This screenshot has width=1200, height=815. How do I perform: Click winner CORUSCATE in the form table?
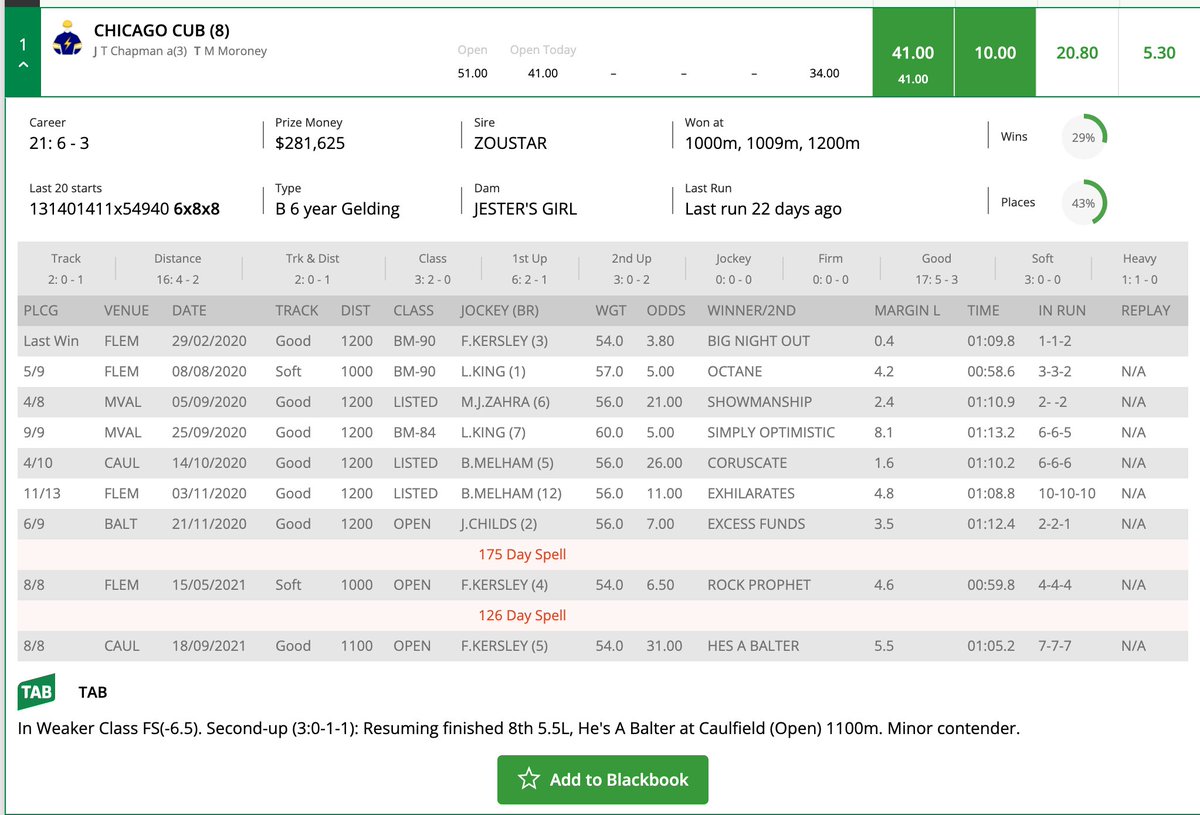tap(747, 463)
